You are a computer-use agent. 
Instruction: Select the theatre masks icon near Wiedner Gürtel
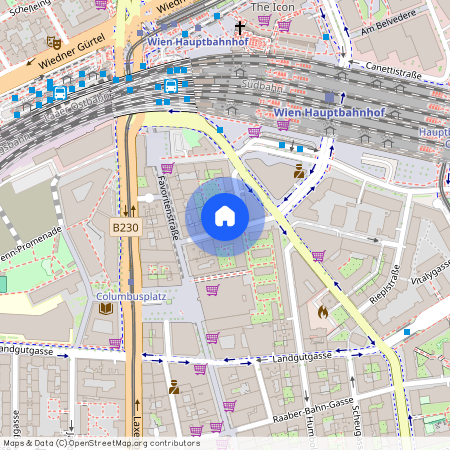[54, 42]
